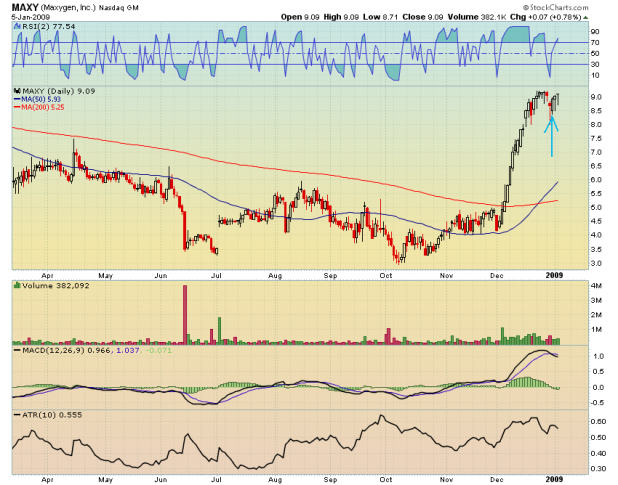Click the Chg +0.07 (+0.78%) value
The height and width of the screenshot is (485, 618).
(x=545, y=17)
